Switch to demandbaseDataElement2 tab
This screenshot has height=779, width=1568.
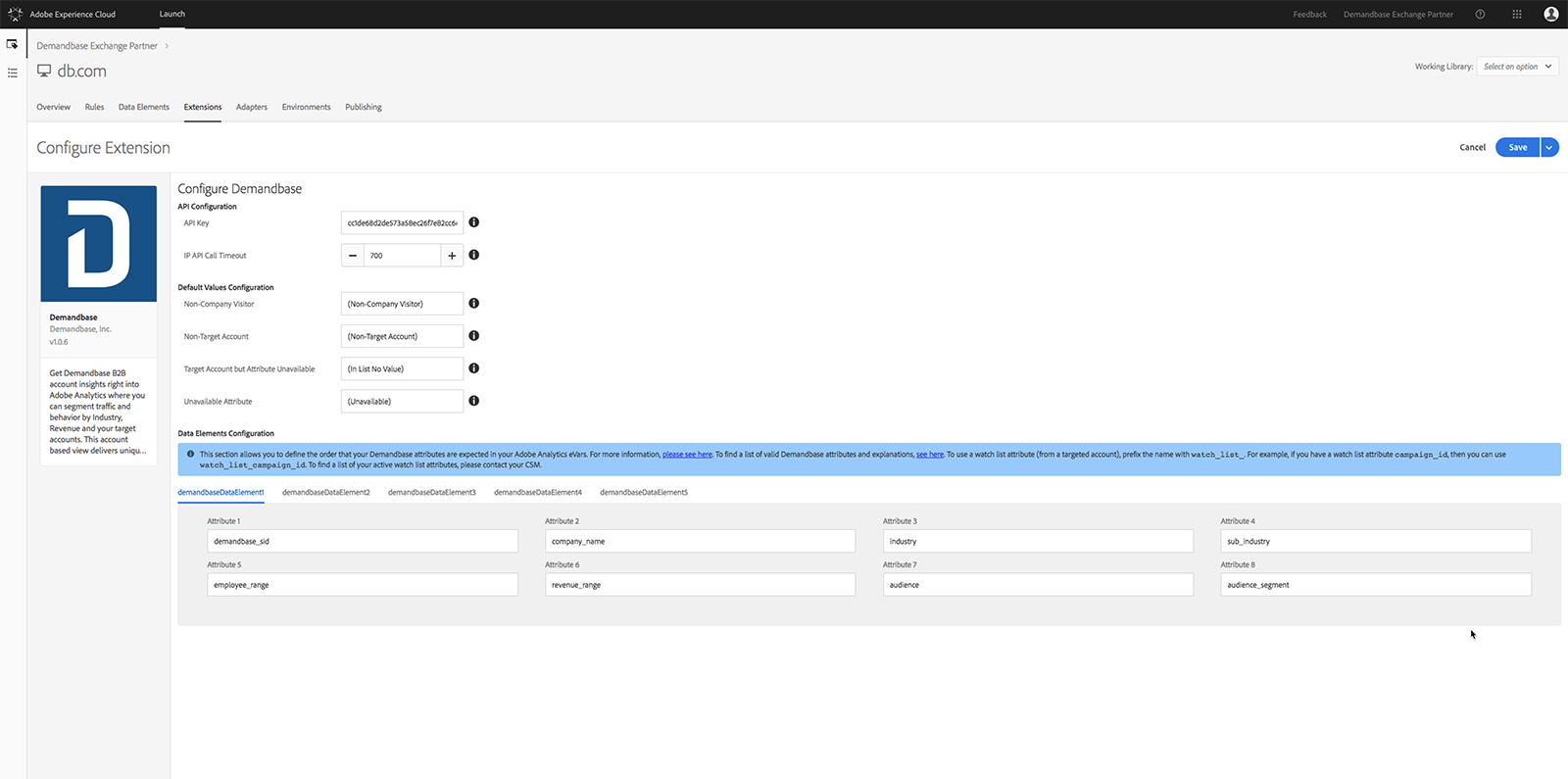pos(326,492)
